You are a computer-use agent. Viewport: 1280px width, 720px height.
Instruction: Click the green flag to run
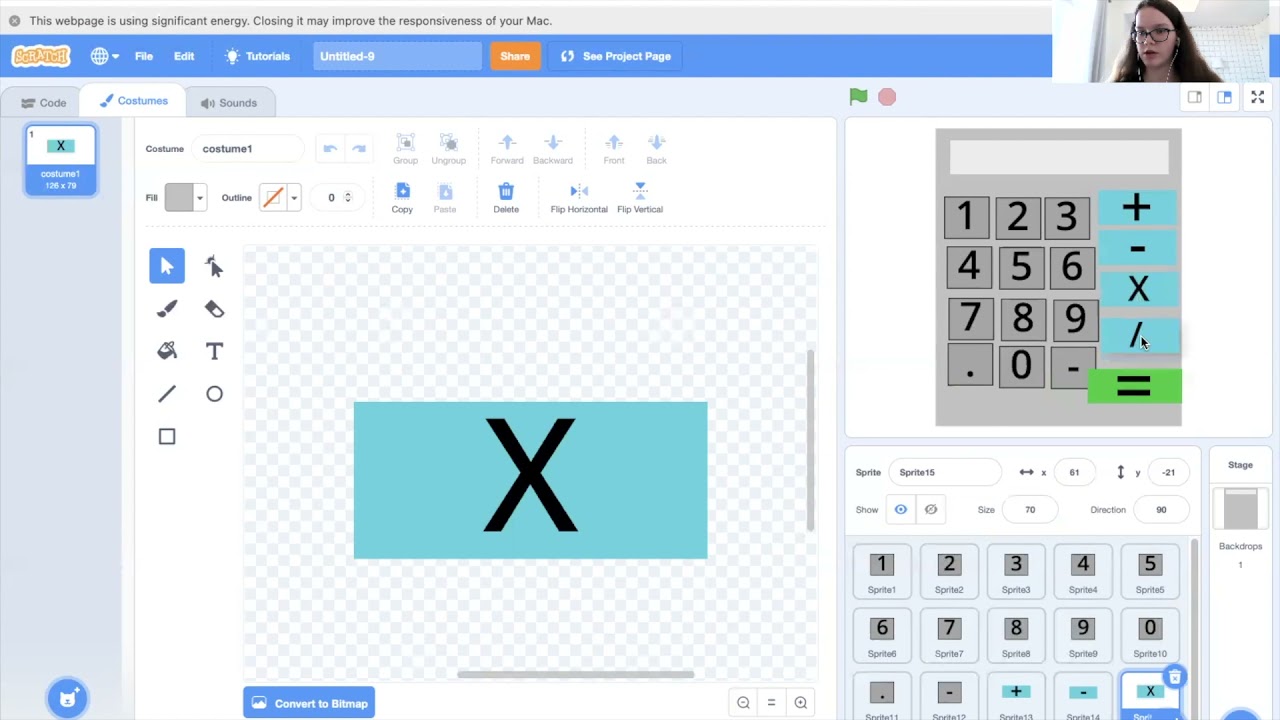coord(858,97)
